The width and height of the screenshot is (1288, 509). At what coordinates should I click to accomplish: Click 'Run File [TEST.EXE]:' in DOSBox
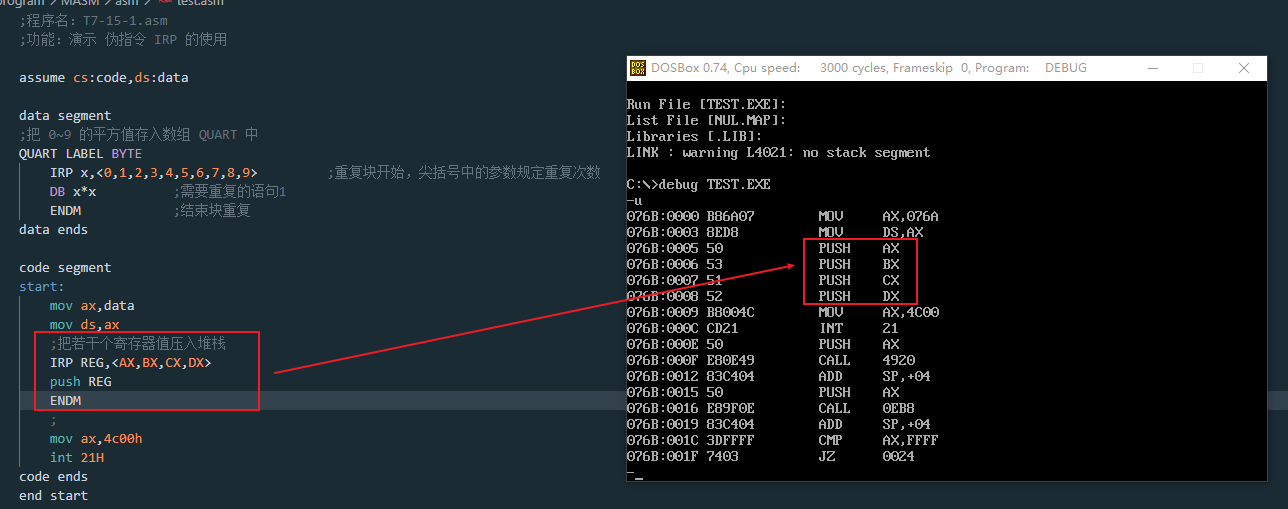(x=707, y=104)
